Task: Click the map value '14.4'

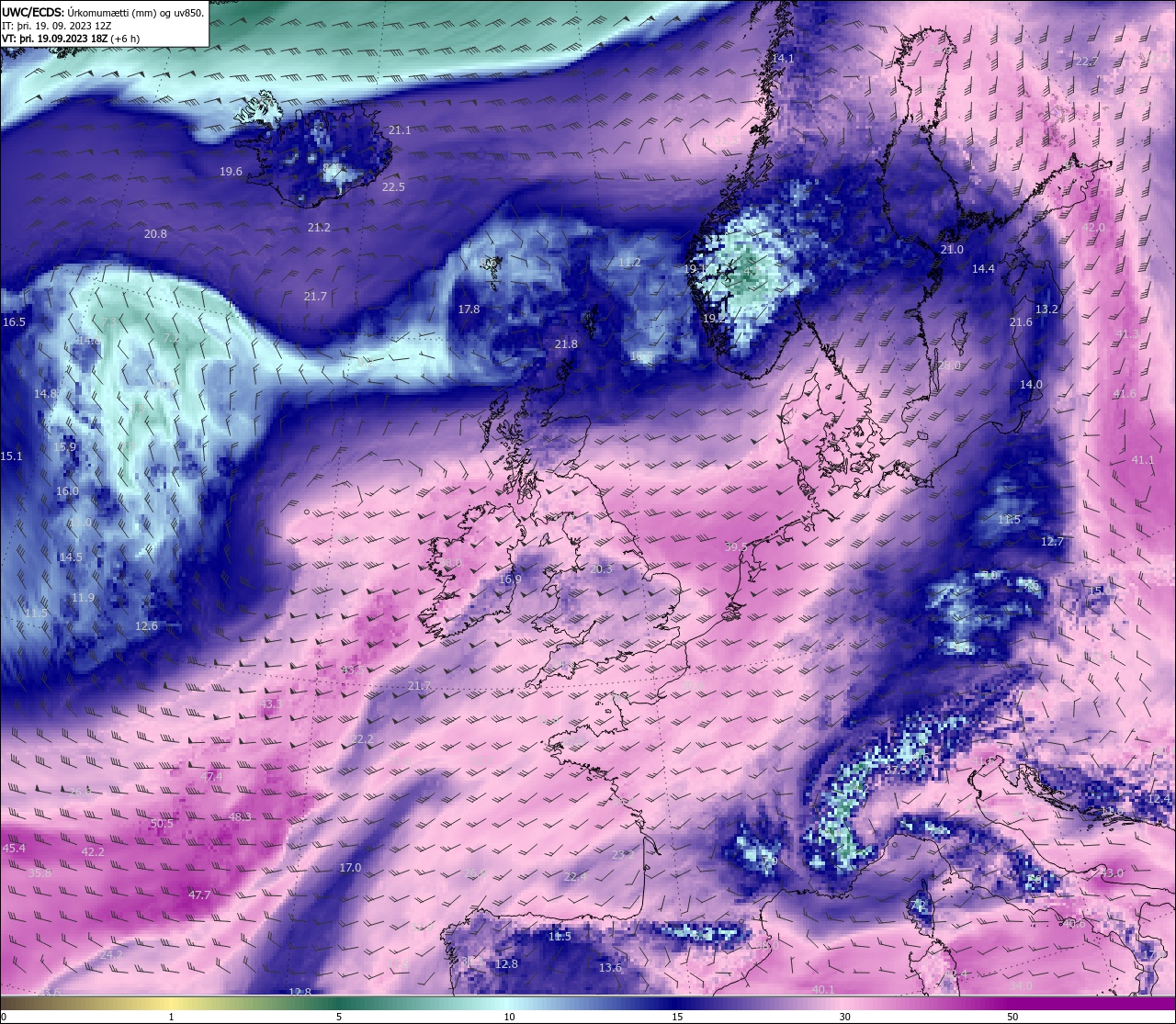Action: click(x=983, y=269)
